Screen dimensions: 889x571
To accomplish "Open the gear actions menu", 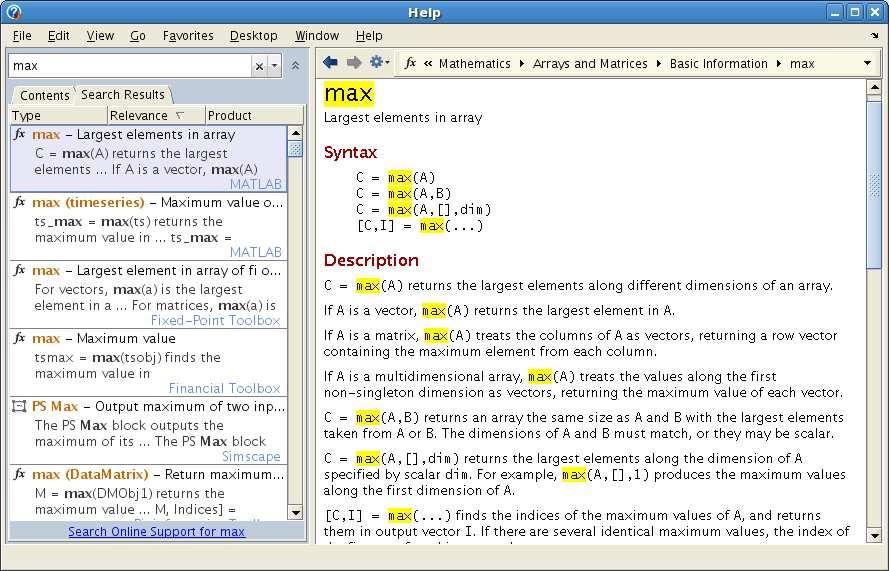I will point(379,62).
